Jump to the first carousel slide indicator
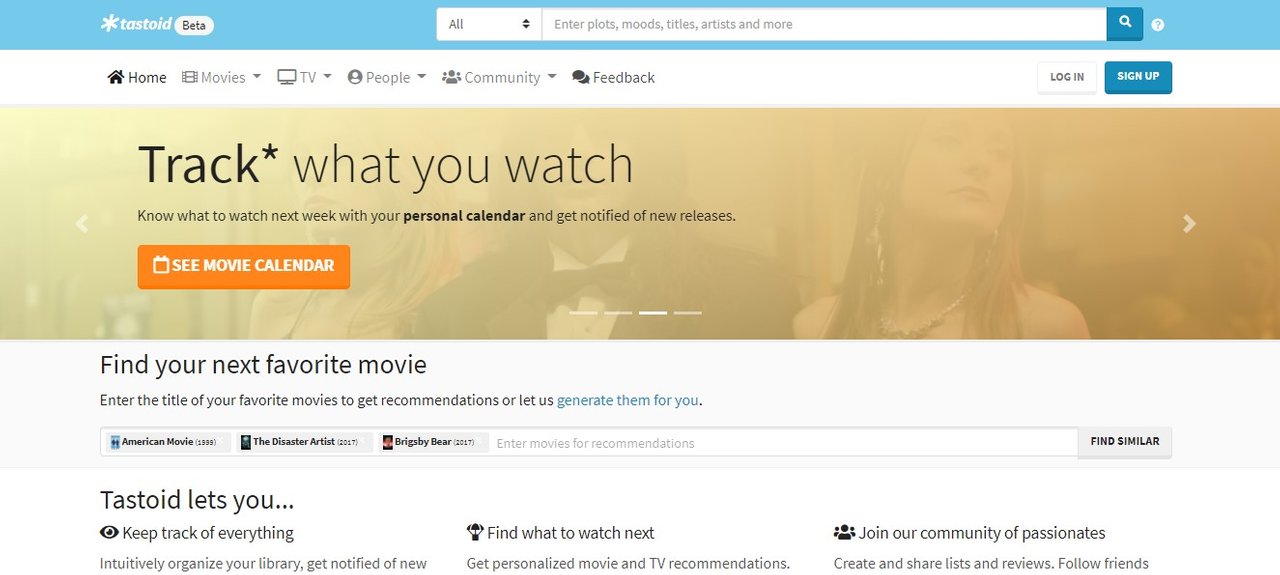Screen dimensions: 1280x575 pyautogui.click(x=583, y=313)
